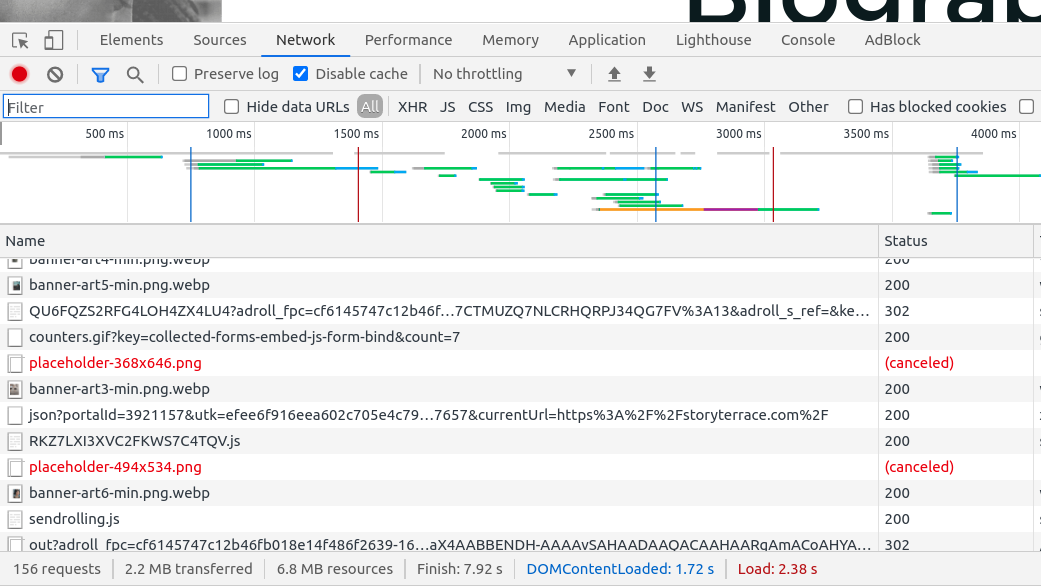Click the file icon of json?portalId request

(x=15, y=415)
